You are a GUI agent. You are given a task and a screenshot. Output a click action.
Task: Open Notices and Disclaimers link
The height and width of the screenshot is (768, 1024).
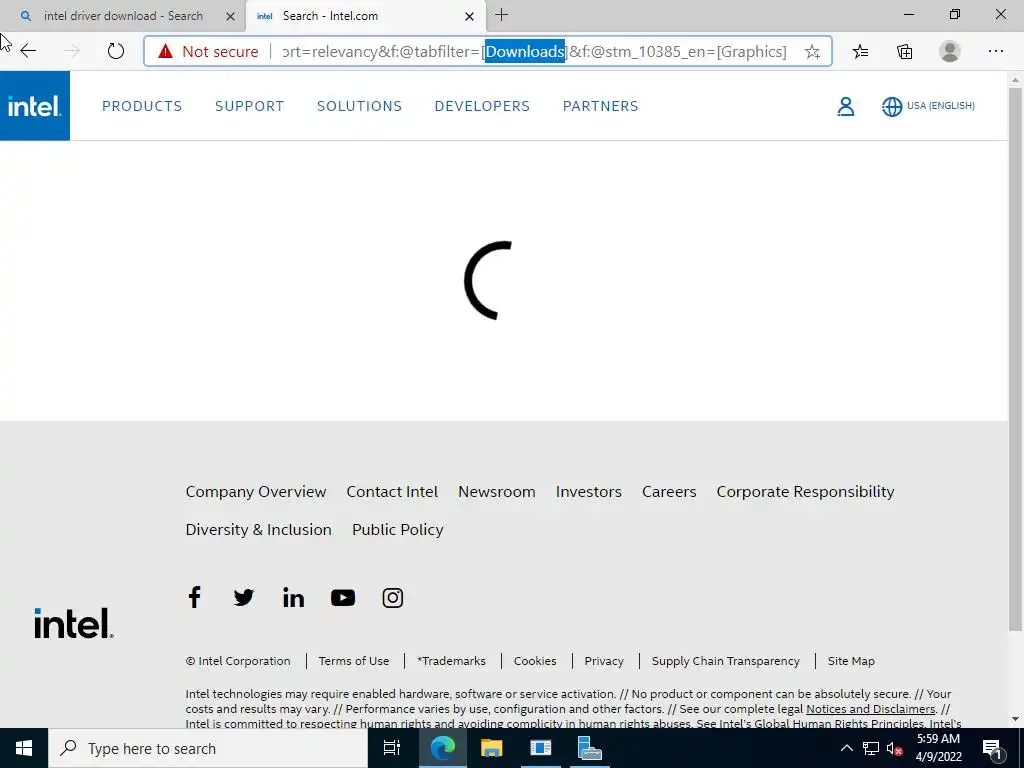point(871,709)
